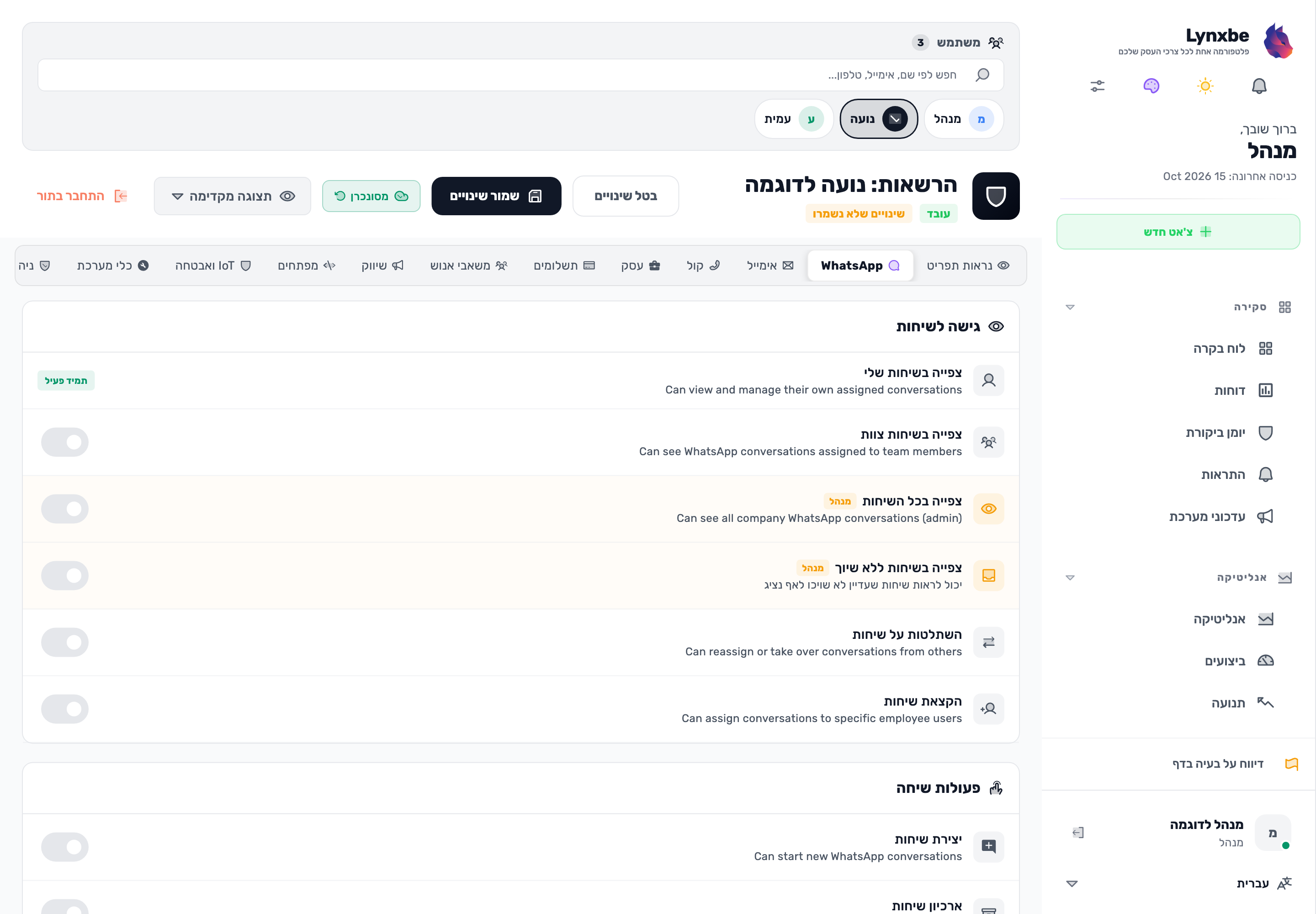1316x914 pixels.
Task: Open the תצוגה מקדימה dropdown
Action: (233, 196)
